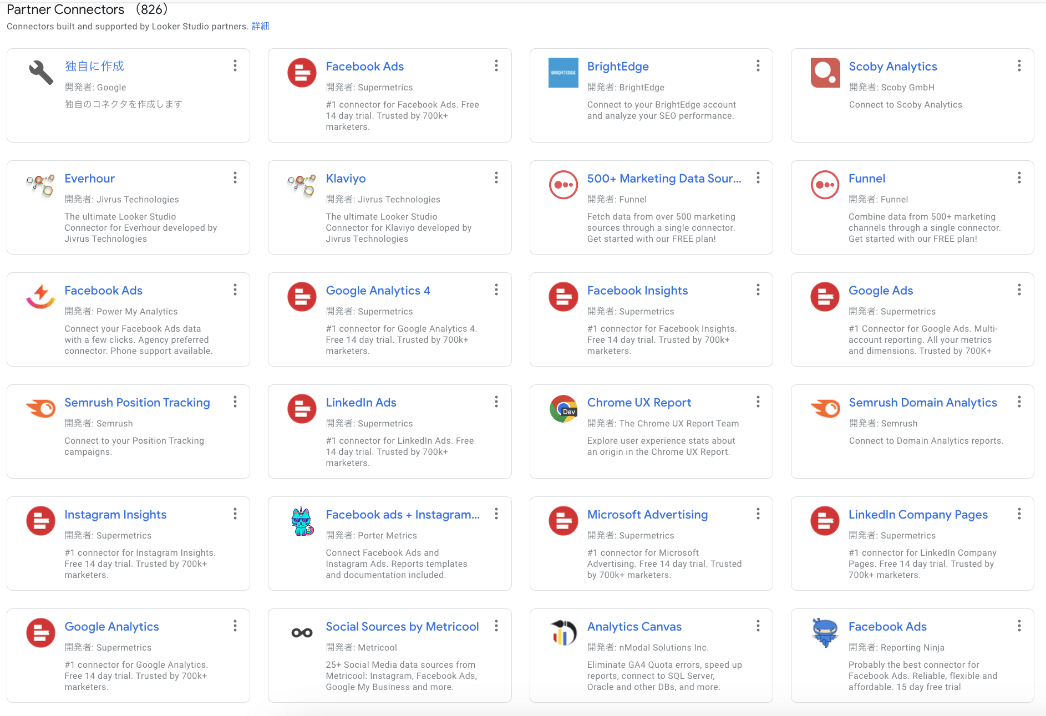The image size is (1046, 716).
Task: Click the wrench icon for 独自に作成
Action: click(41, 73)
